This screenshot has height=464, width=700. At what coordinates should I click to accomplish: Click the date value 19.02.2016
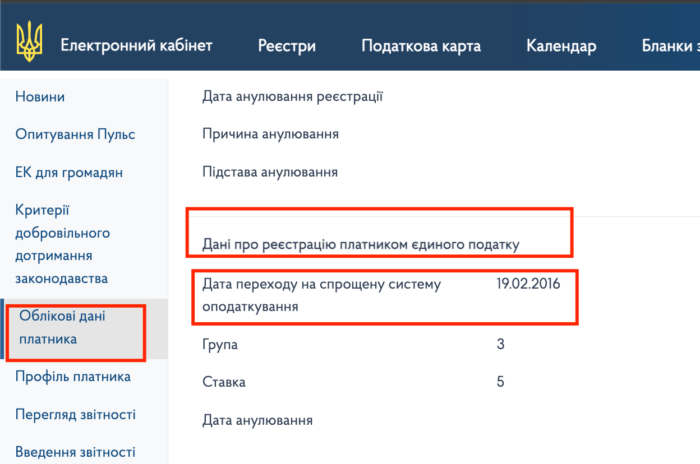pos(528,284)
